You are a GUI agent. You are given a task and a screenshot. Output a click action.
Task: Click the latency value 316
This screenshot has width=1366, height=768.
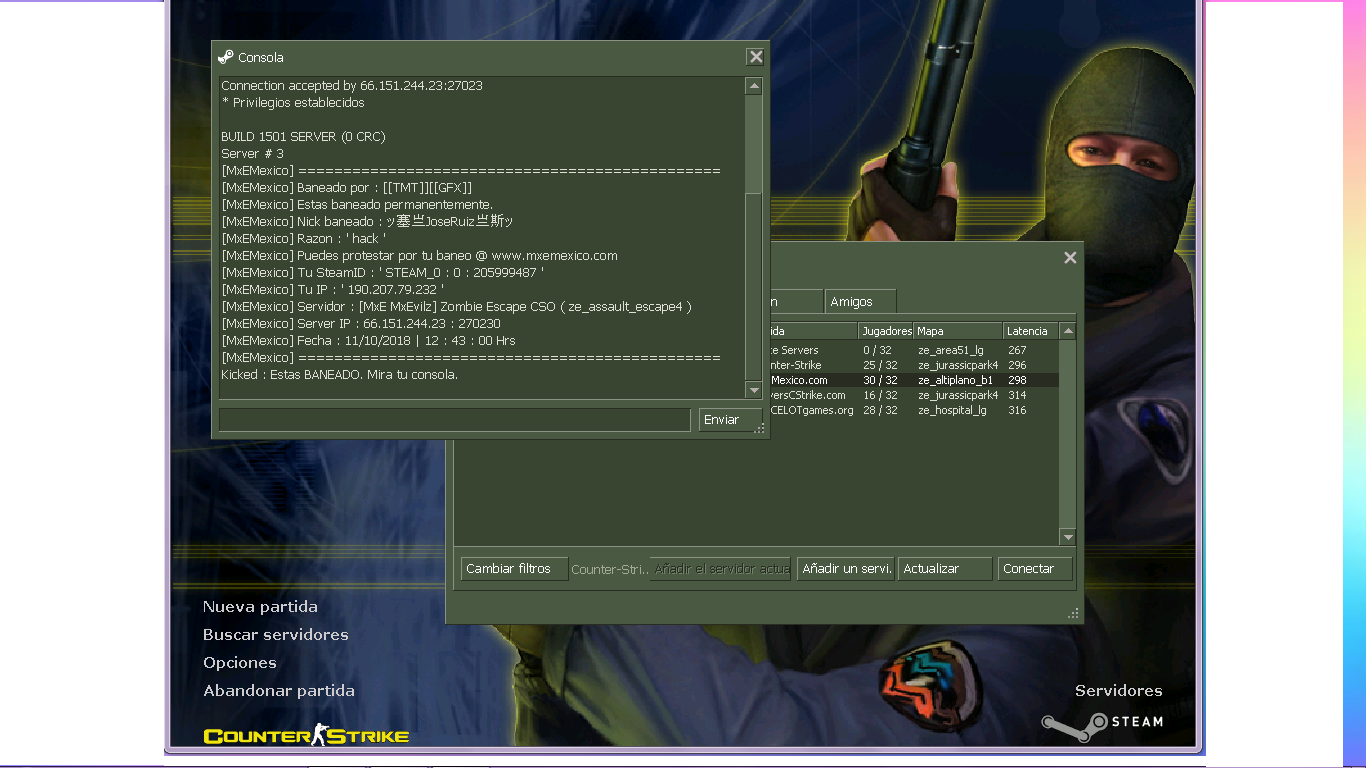(1017, 410)
